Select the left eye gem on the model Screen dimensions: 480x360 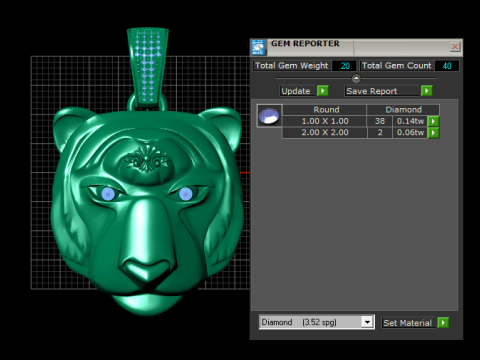(x=108, y=194)
